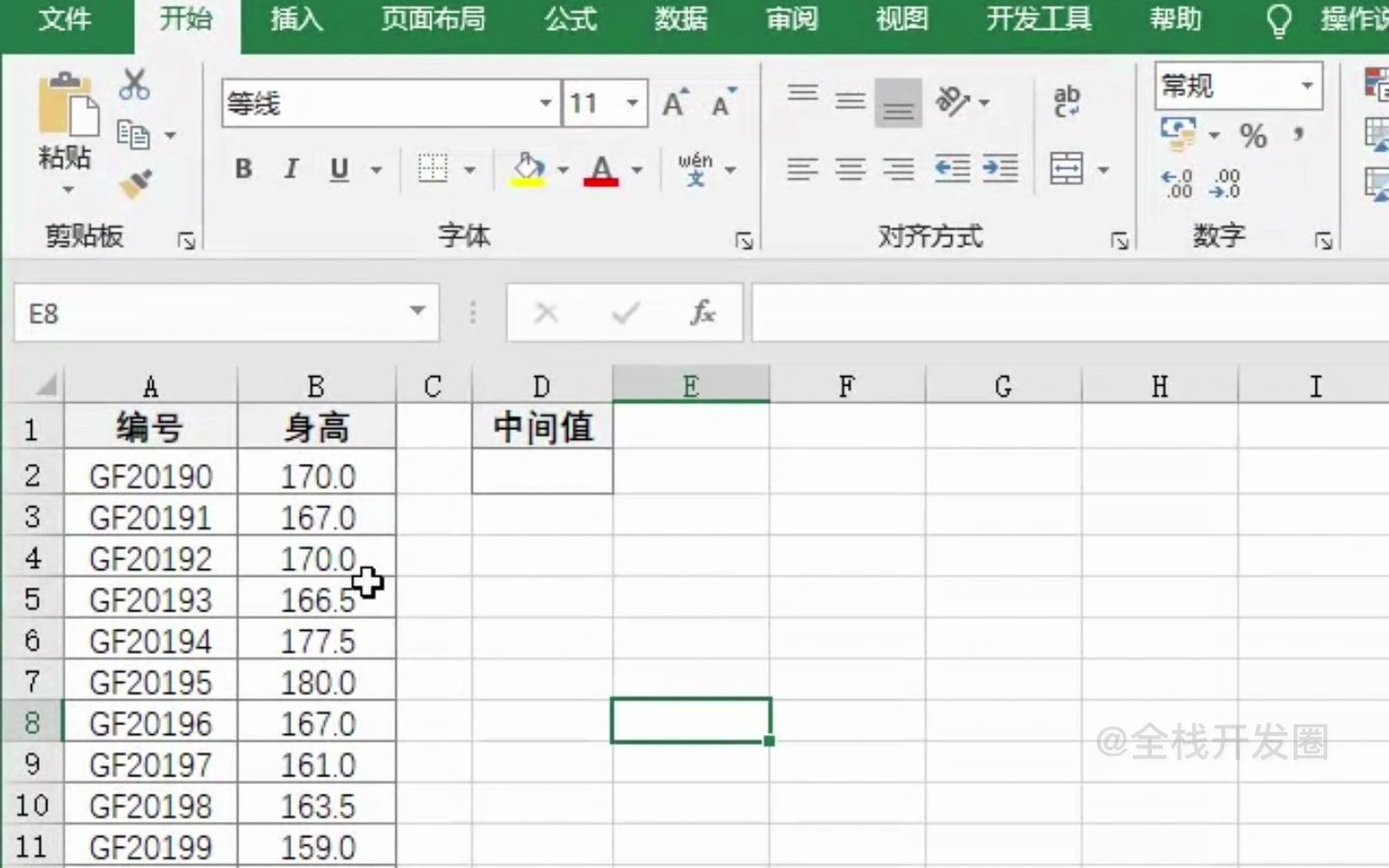Select empty cell below 中间值

[542, 472]
